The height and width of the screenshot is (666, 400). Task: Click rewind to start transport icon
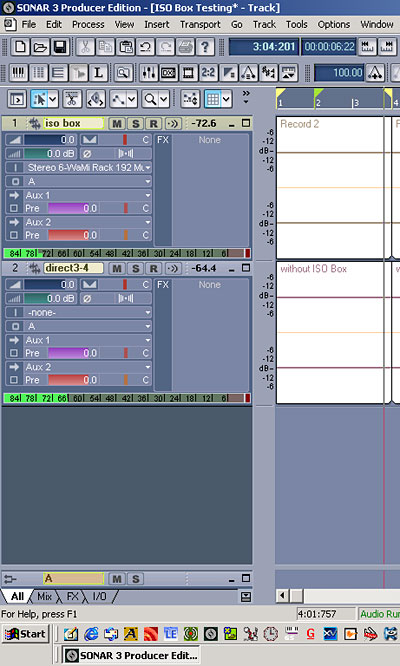367,47
